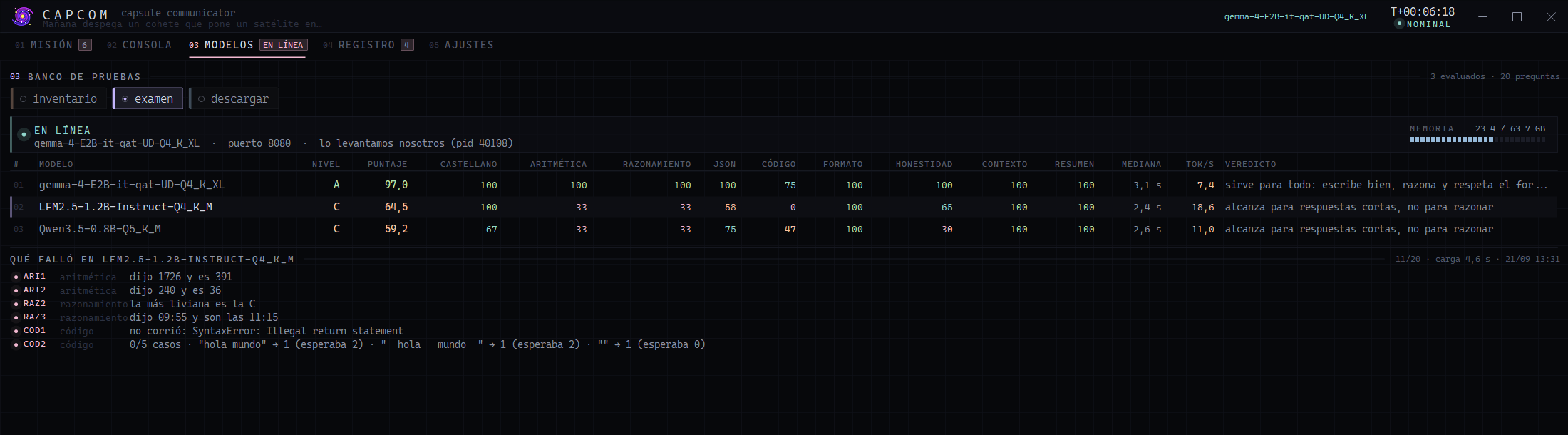
Task: Select the Qwen3.5-0.8B-Q5_K_M row
Action: point(784,229)
